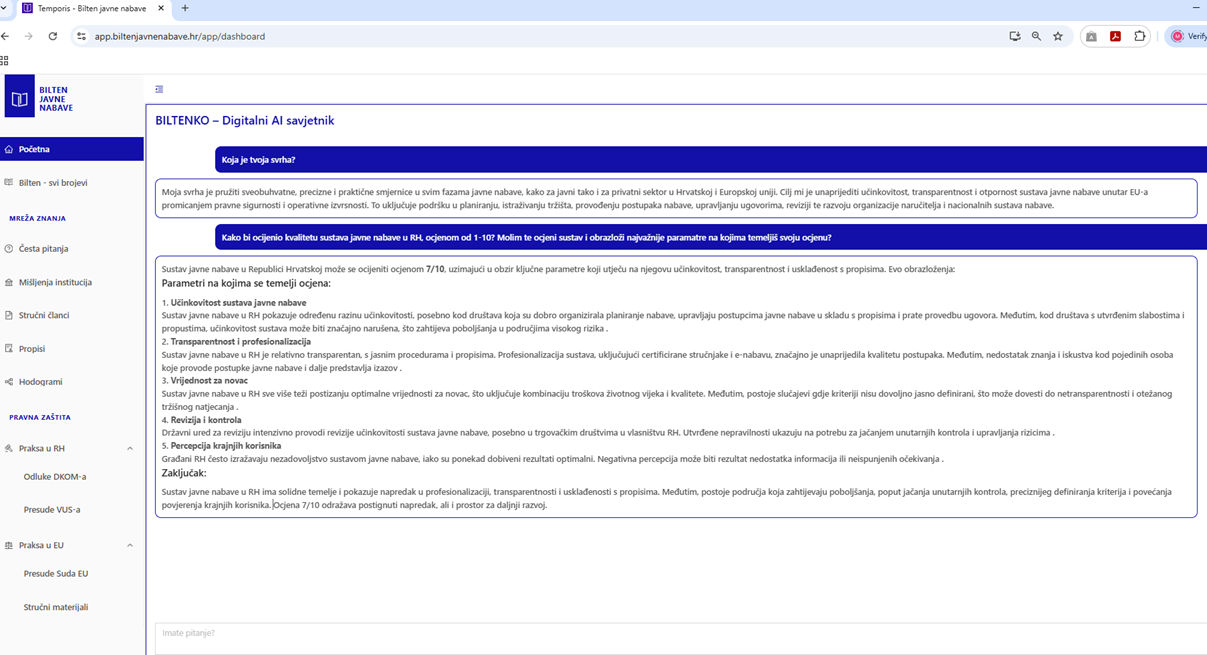The width and height of the screenshot is (1207, 655).
Task: Open the site information icon beside URL
Action: click(82, 36)
